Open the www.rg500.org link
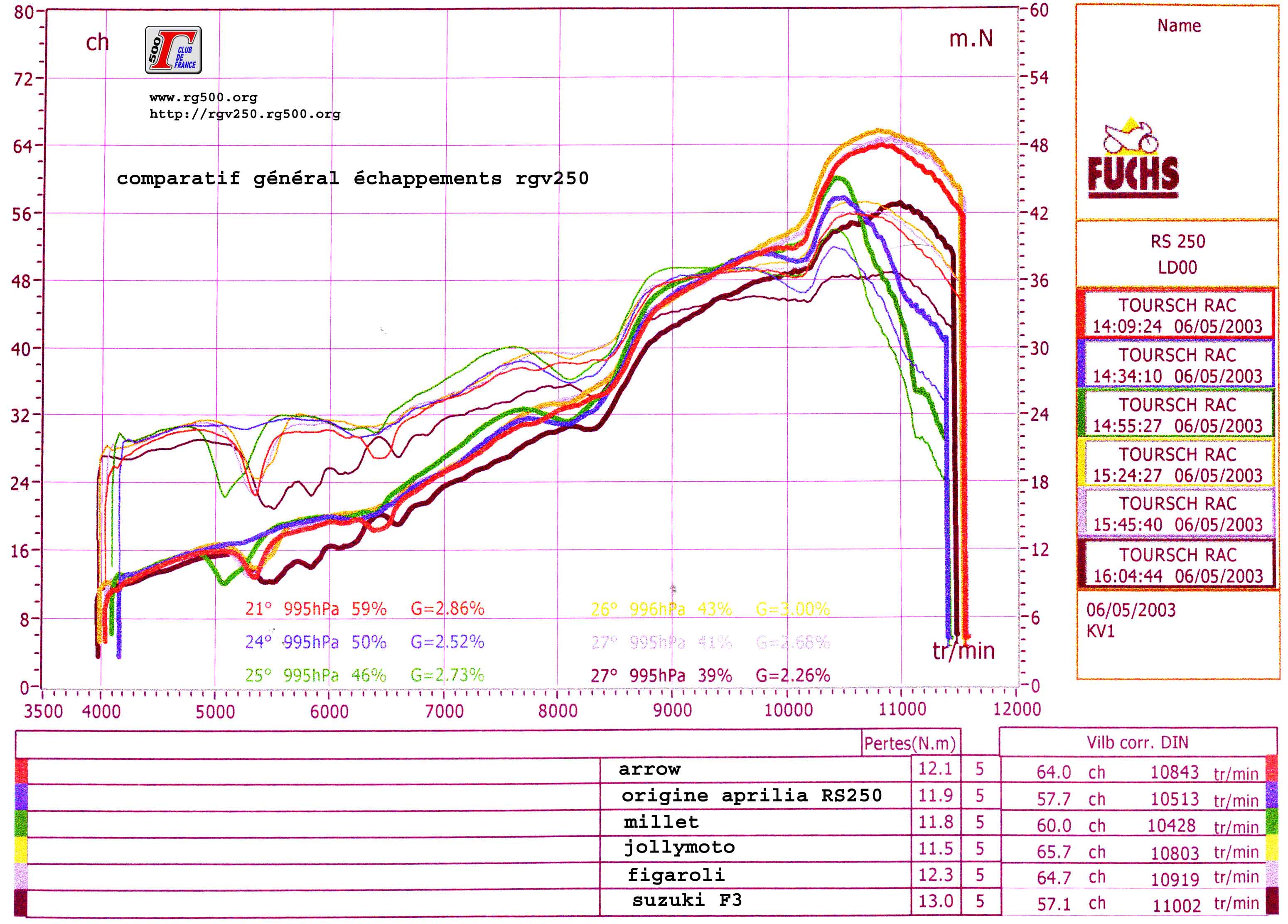This screenshot has height=924, width=1288. click(203, 98)
